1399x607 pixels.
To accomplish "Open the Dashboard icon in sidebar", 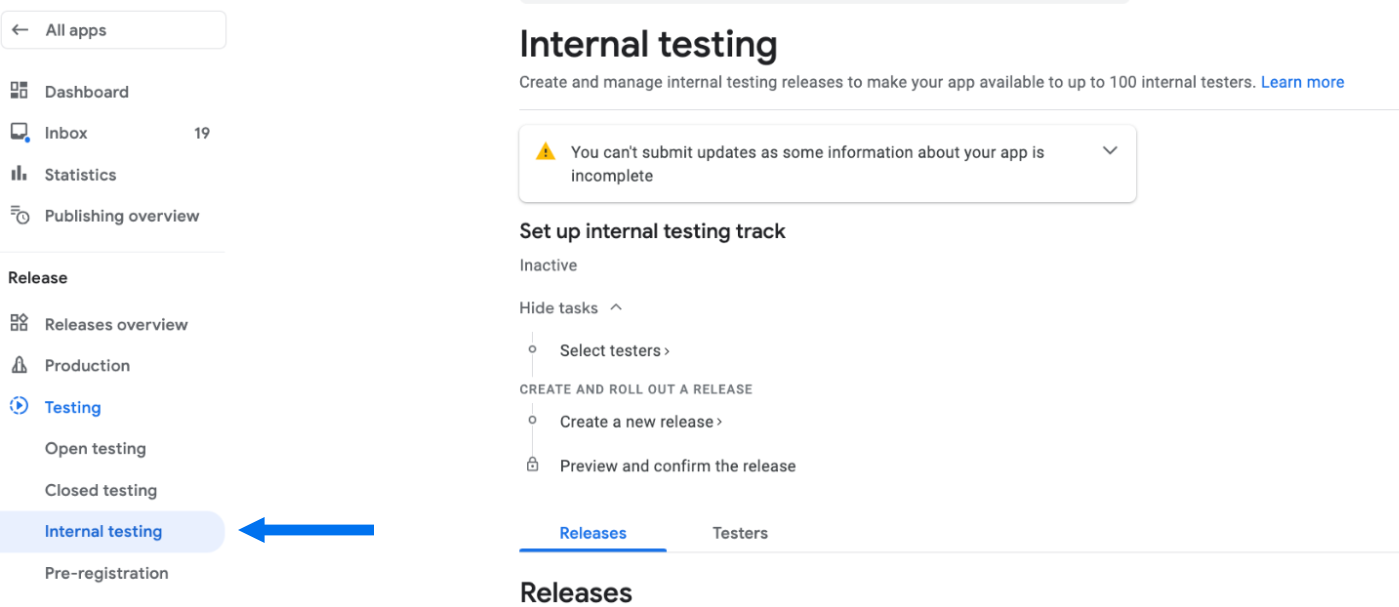I will tap(19, 91).
